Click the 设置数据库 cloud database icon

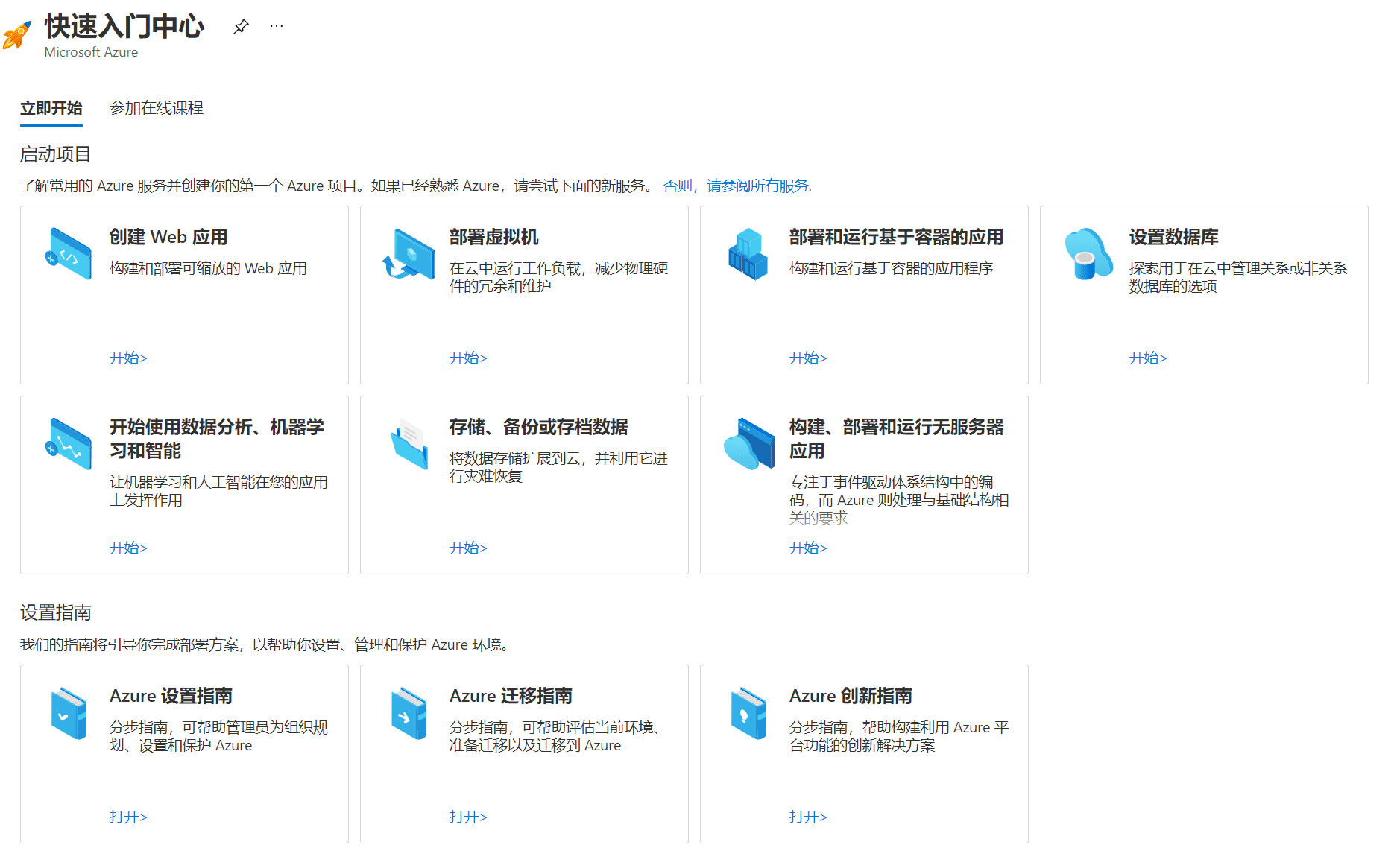[x=1088, y=253]
